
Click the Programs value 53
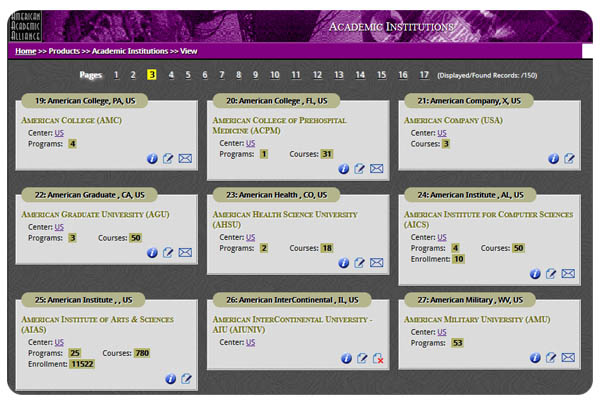[457, 342]
